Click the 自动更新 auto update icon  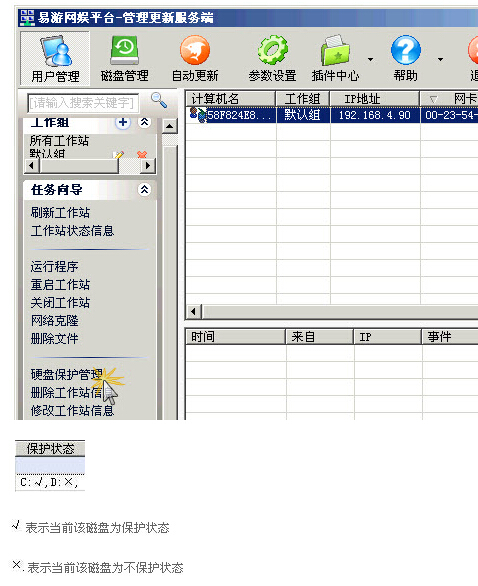pos(195,58)
